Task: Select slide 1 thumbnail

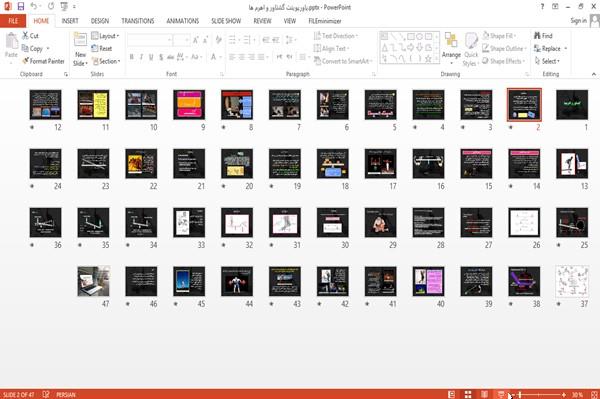Action: 572,104
